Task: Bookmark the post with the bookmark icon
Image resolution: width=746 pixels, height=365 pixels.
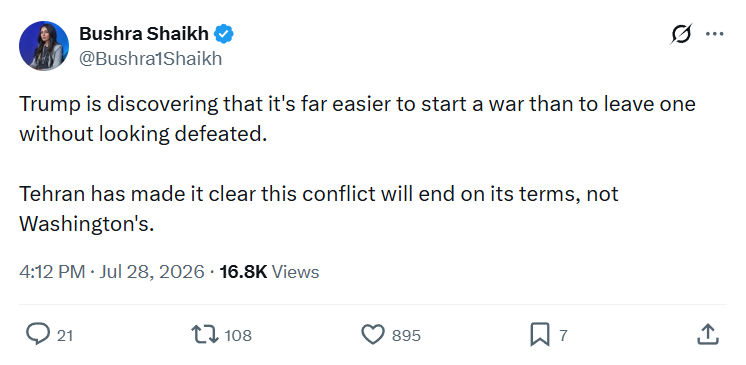Action: [x=540, y=335]
